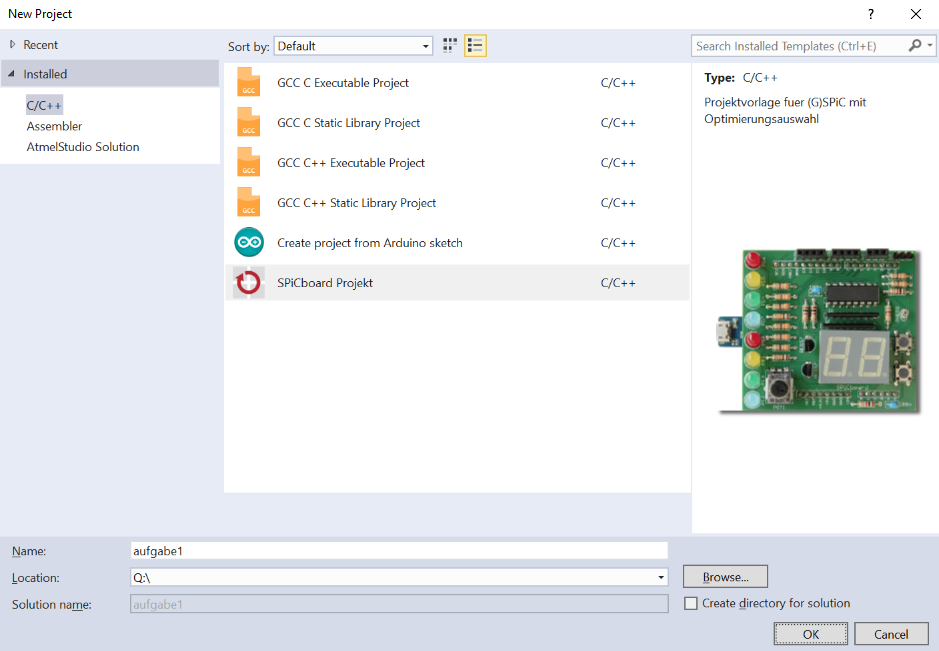Switch to medium icons list view
This screenshot has height=651, width=939.
pos(475,46)
